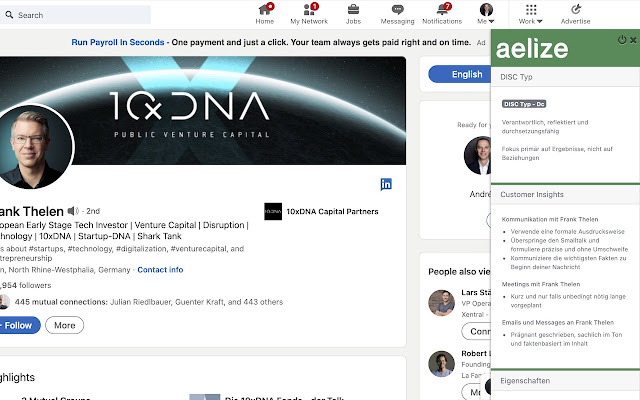Follow Frank Thelen
This screenshot has width=640, height=400.
click(19, 325)
